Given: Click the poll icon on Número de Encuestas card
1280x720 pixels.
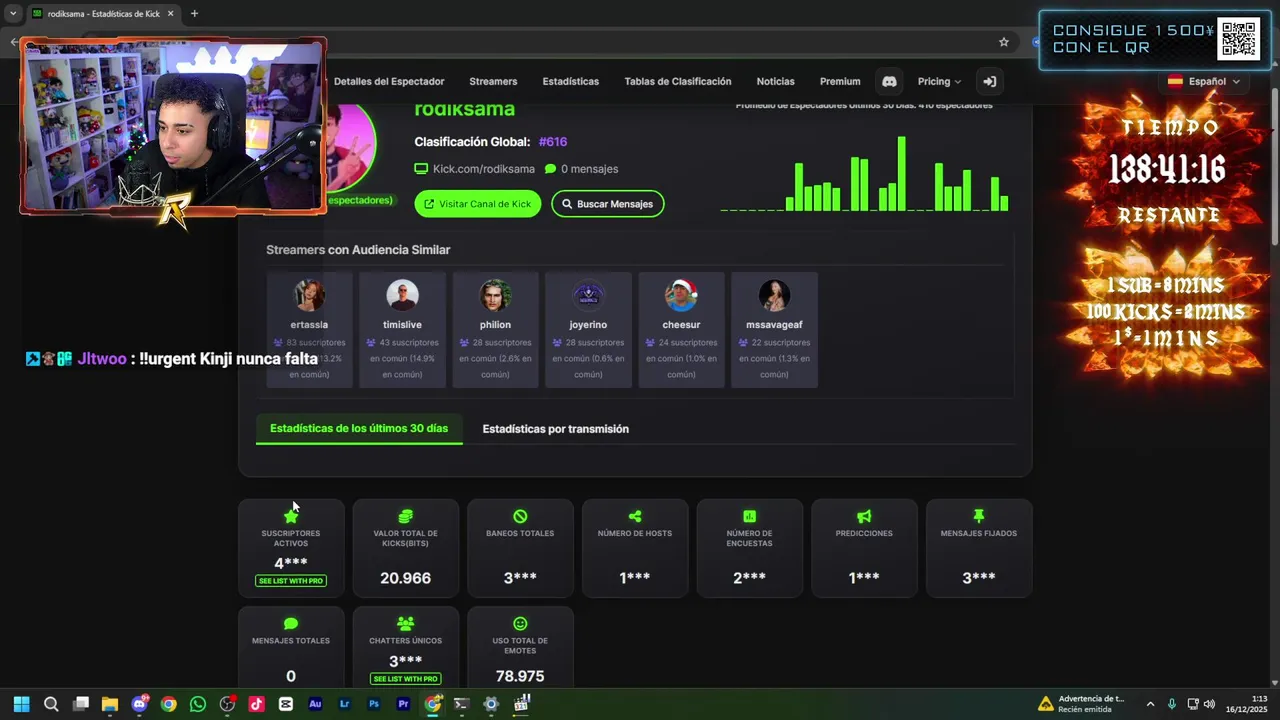Looking at the screenshot, I should pos(749,516).
